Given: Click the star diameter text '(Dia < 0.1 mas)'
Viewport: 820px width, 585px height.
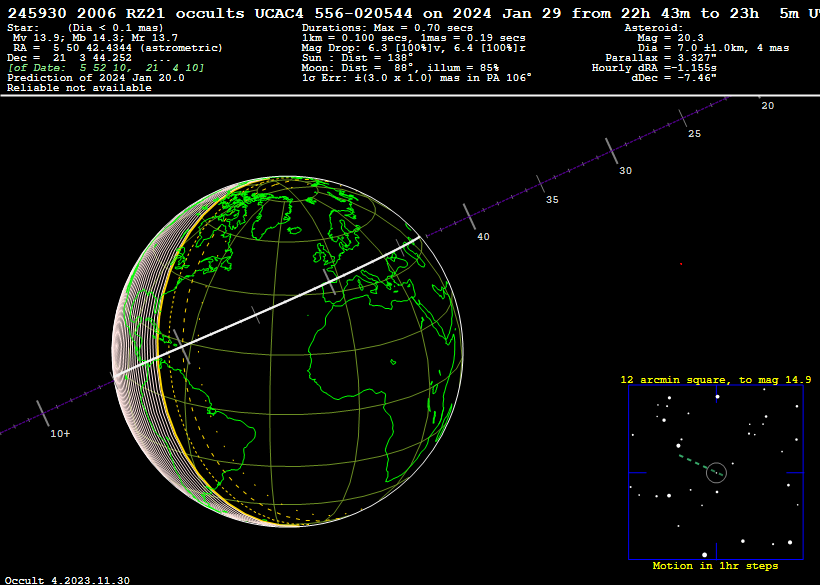Looking at the screenshot, I should click(116, 28).
